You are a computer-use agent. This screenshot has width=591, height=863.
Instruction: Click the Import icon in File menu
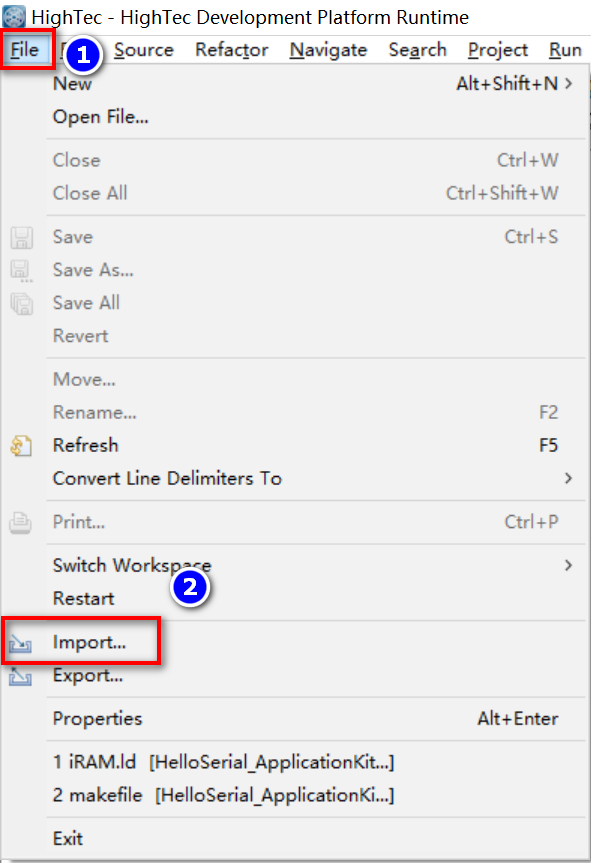coord(20,642)
